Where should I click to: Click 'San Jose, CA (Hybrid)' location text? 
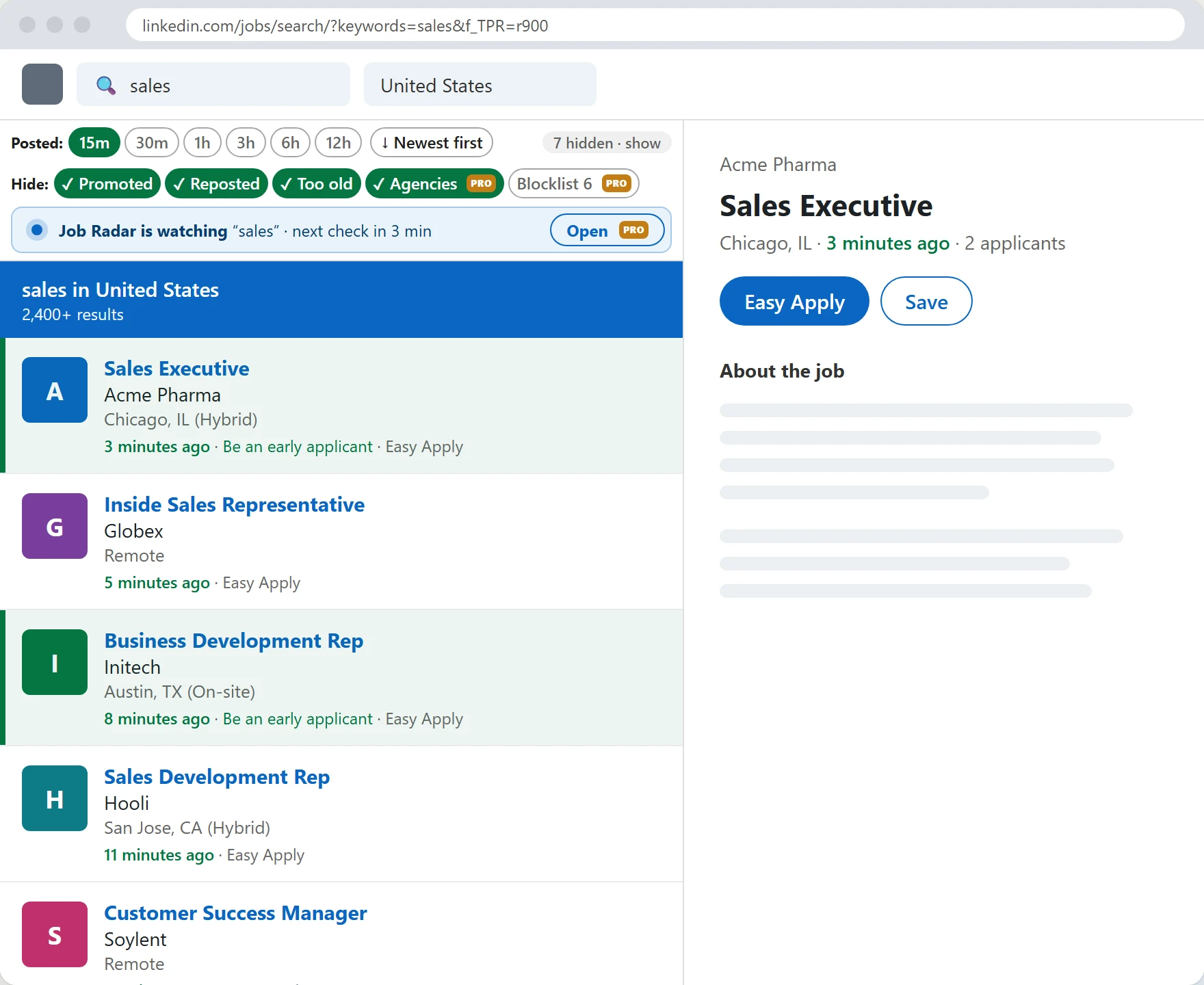[187, 828]
